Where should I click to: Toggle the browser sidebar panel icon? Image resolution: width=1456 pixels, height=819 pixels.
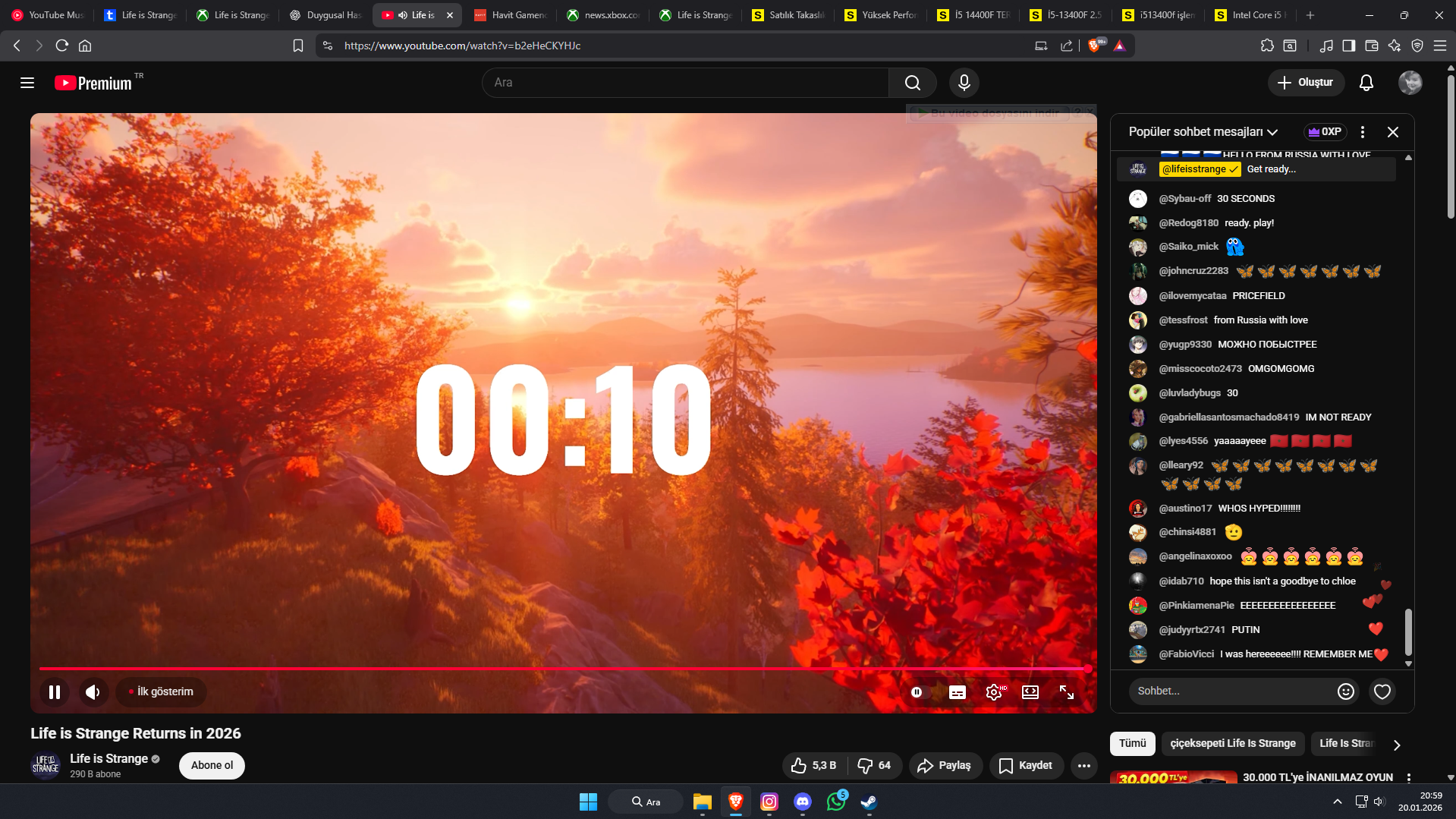click(x=1348, y=46)
